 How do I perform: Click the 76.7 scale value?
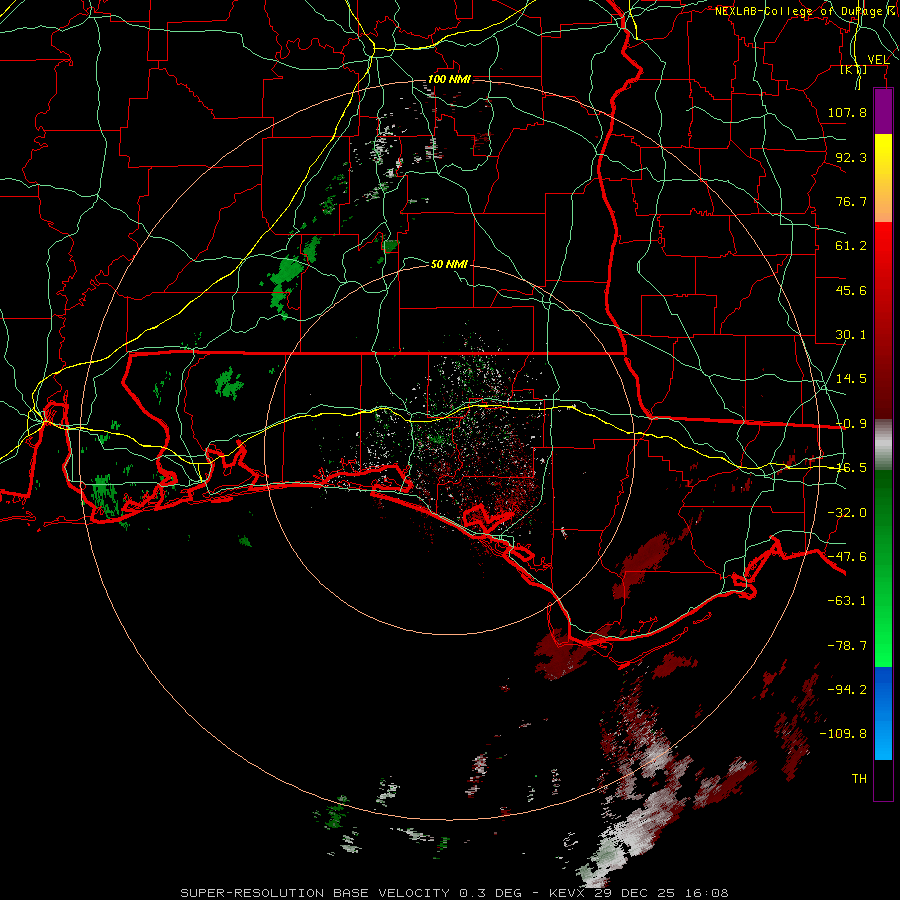pyautogui.click(x=851, y=201)
